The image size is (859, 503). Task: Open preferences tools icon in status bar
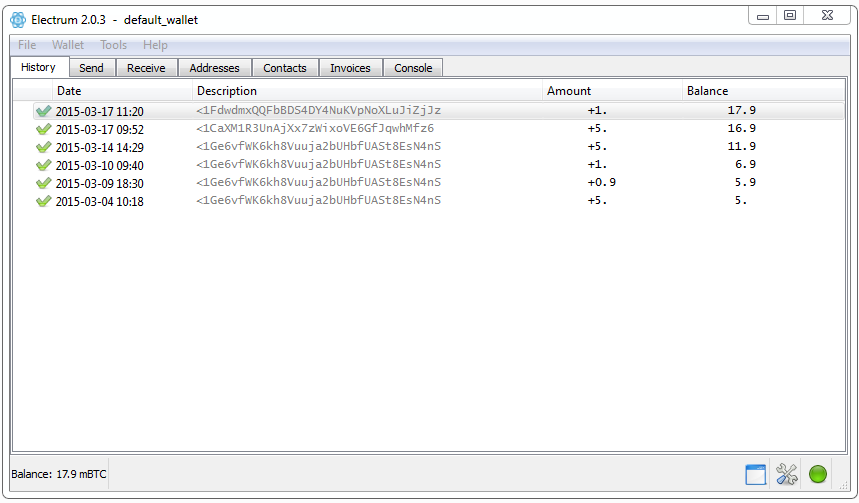tap(787, 475)
